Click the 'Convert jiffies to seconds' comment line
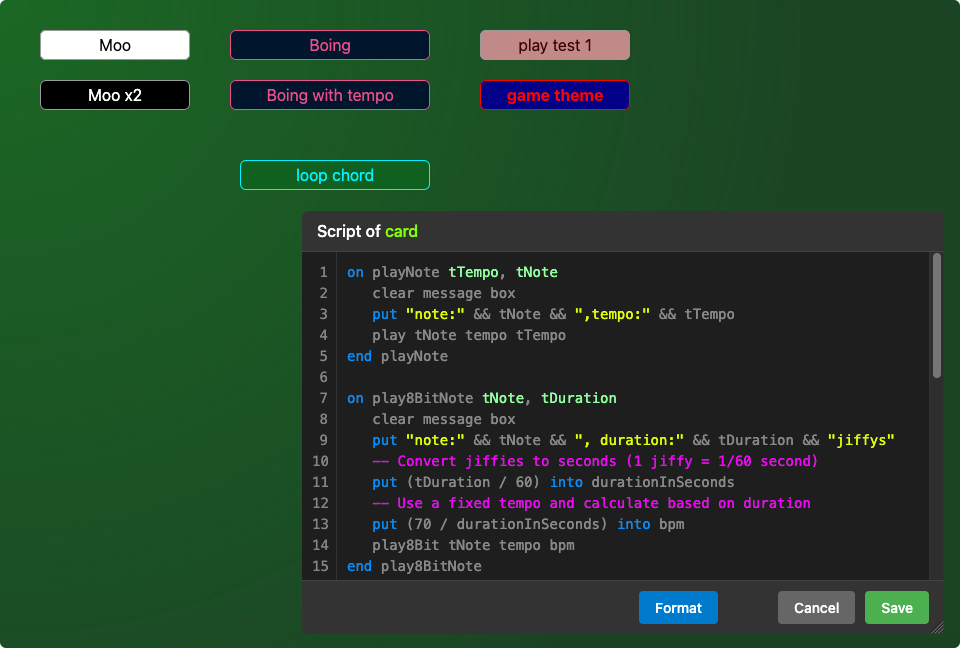Viewport: 960px width, 648px height. 595,461
